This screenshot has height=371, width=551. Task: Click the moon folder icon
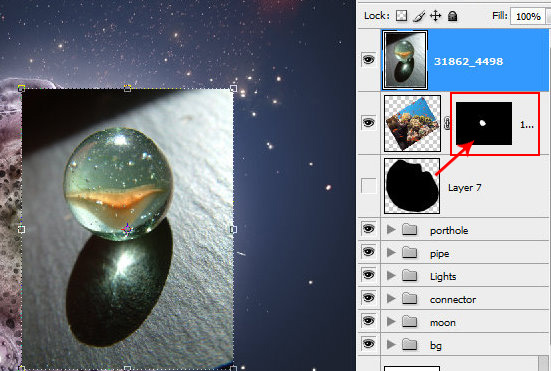[409, 321]
